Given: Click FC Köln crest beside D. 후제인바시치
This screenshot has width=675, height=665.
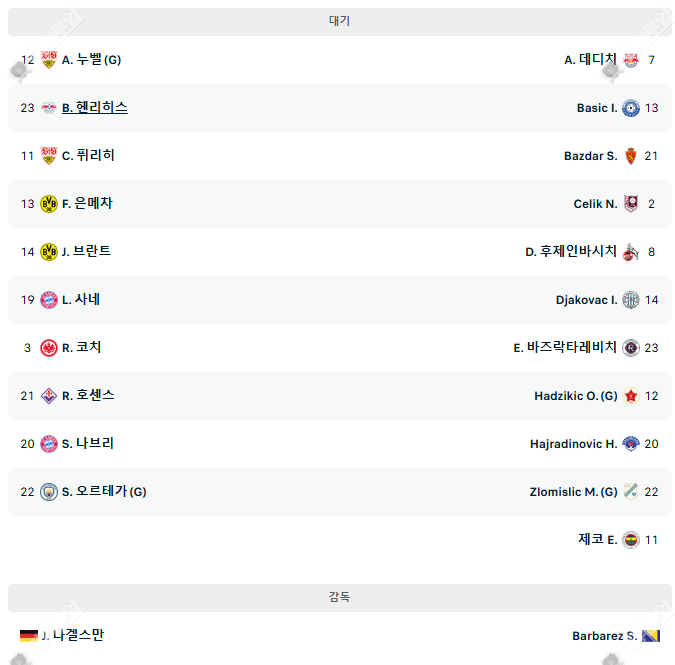Looking at the screenshot, I should pyautogui.click(x=631, y=252).
